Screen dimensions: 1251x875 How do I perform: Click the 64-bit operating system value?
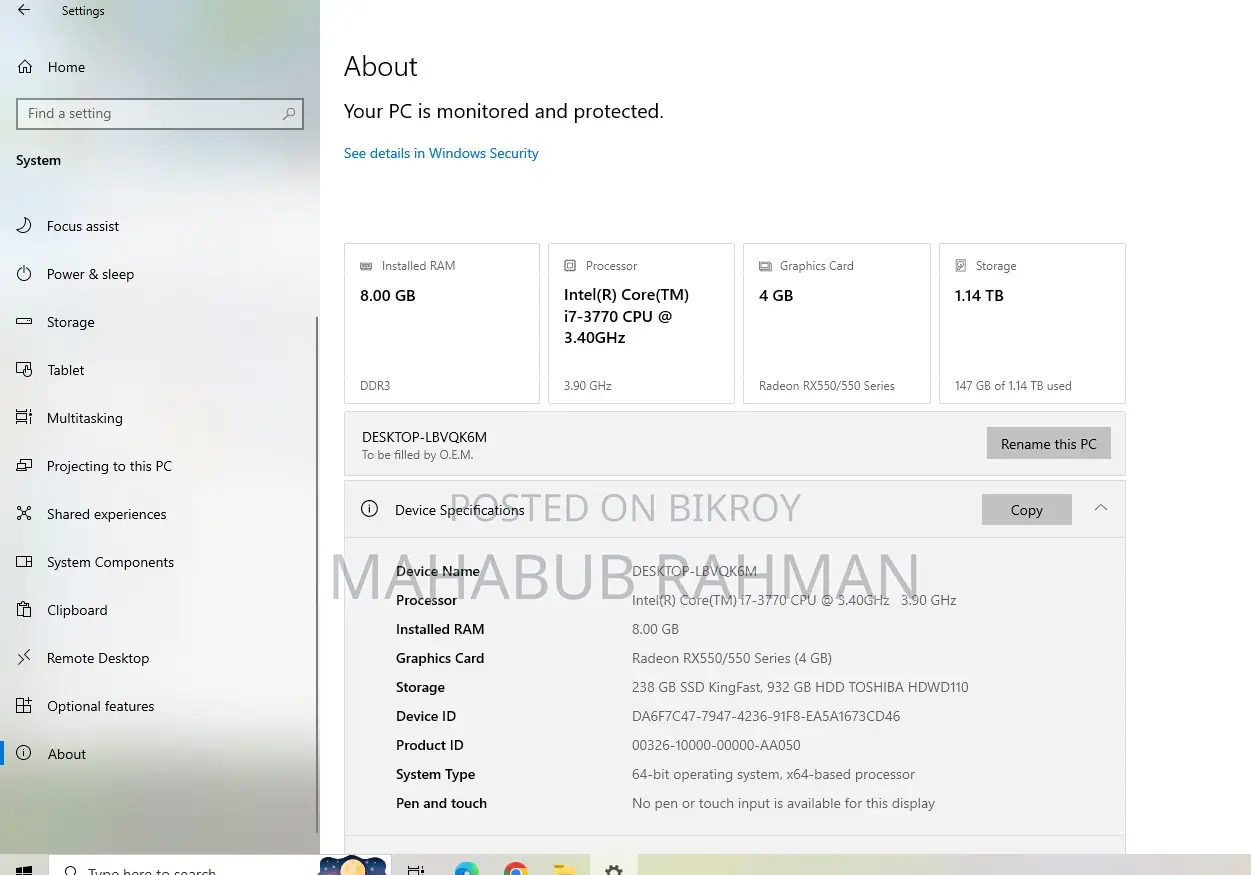click(x=773, y=774)
